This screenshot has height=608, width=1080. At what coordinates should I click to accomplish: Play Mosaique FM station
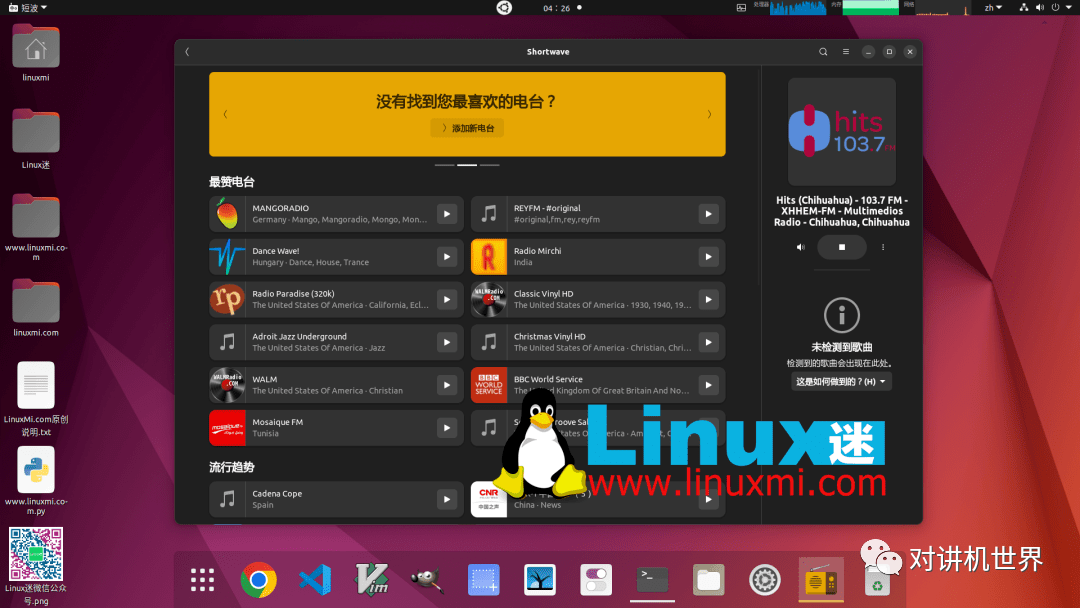point(447,428)
